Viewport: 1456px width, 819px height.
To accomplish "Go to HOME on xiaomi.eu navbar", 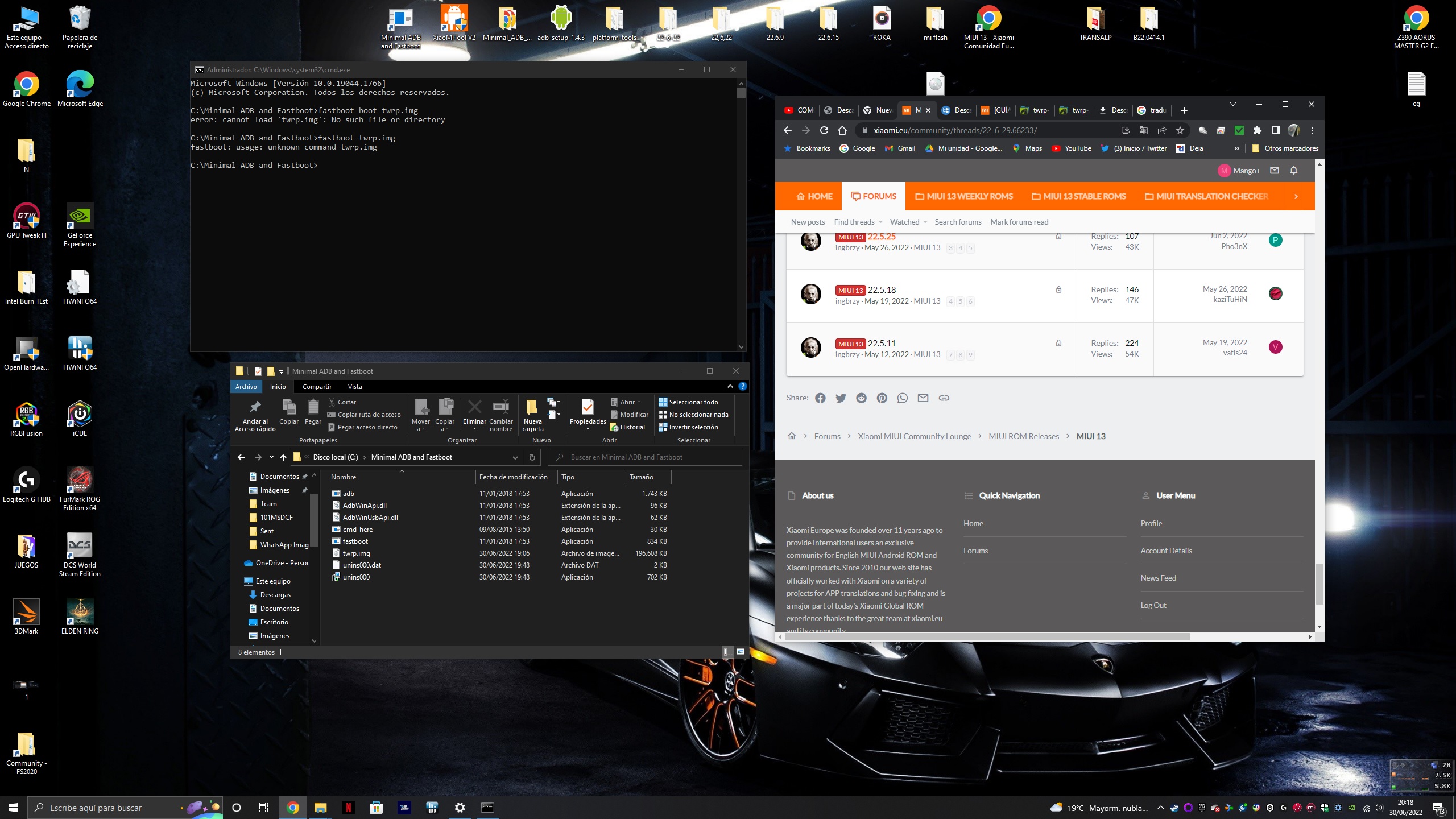I will pyautogui.click(x=814, y=196).
